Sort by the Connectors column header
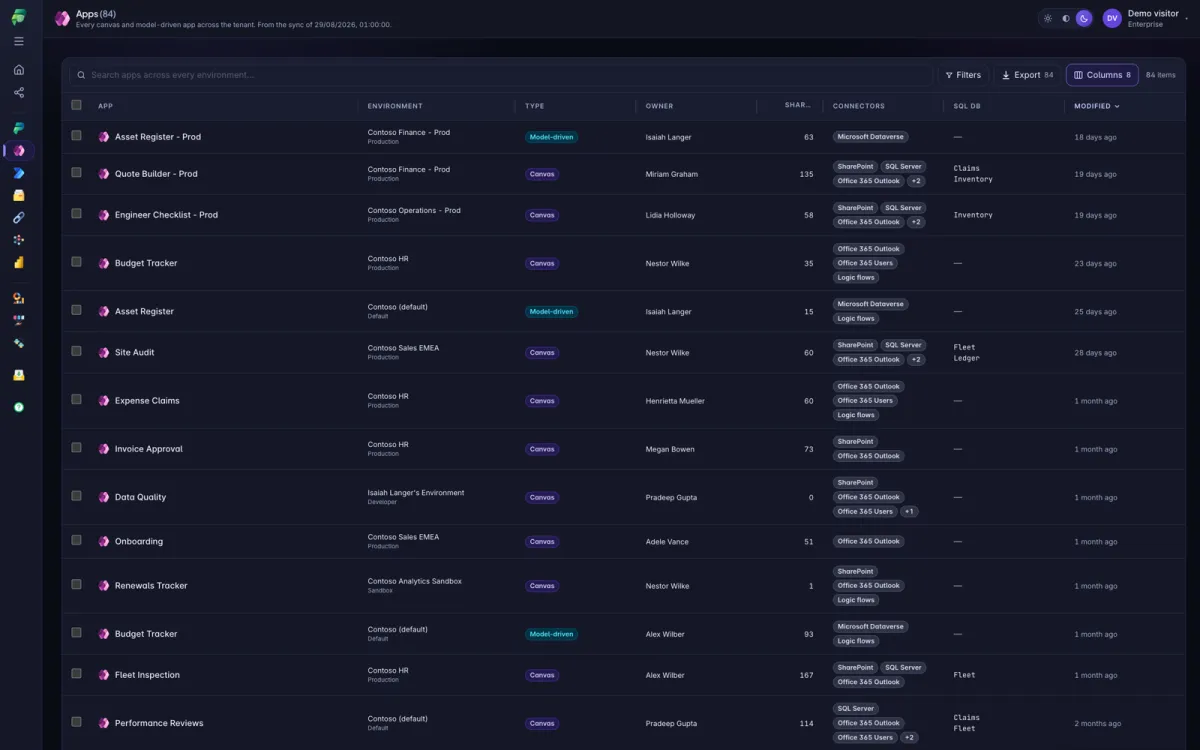Image resolution: width=1200 pixels, height=750 pixels. pyautogui.click(x=858, y=106)
